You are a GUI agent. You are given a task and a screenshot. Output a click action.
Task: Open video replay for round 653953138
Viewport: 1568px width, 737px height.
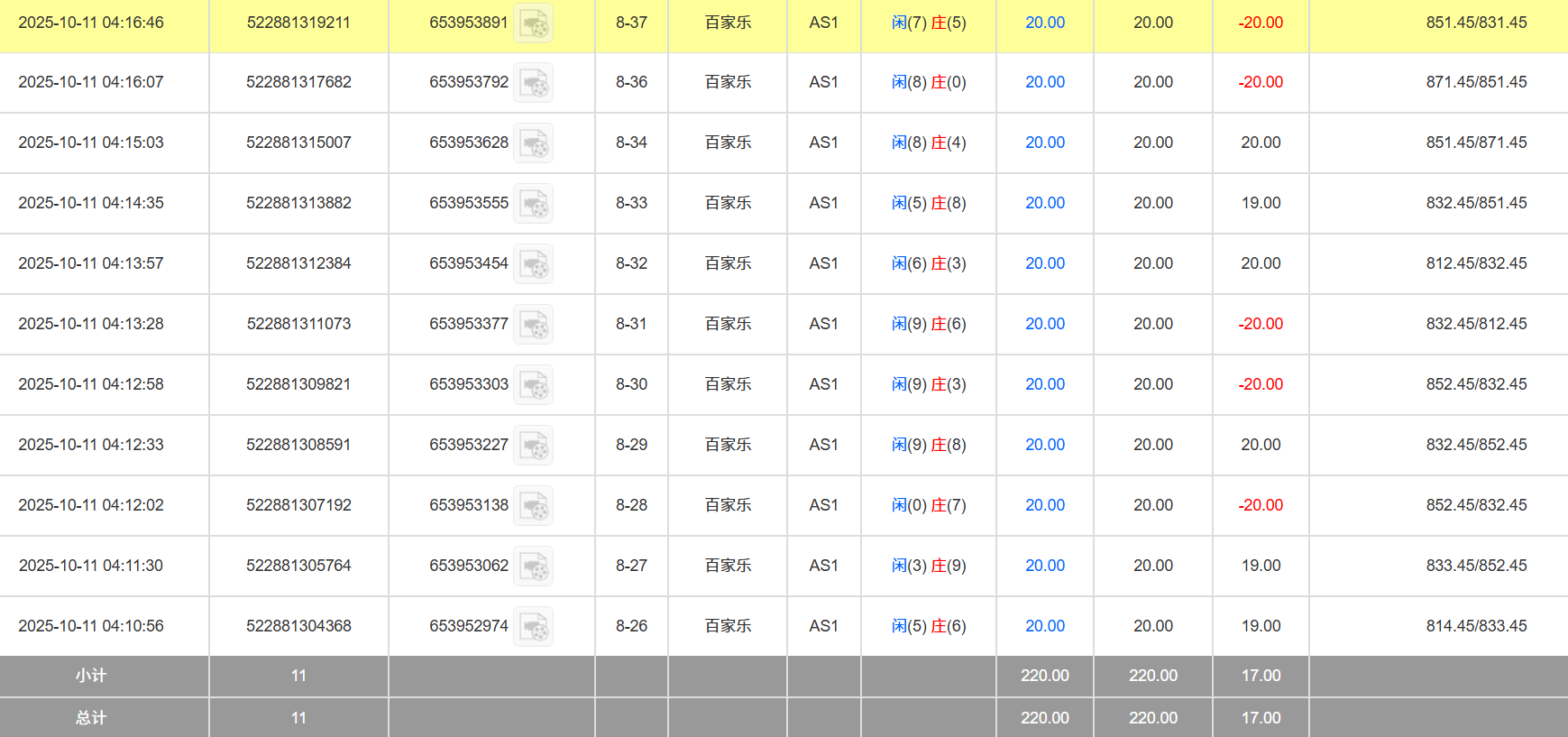coord(533,506)
